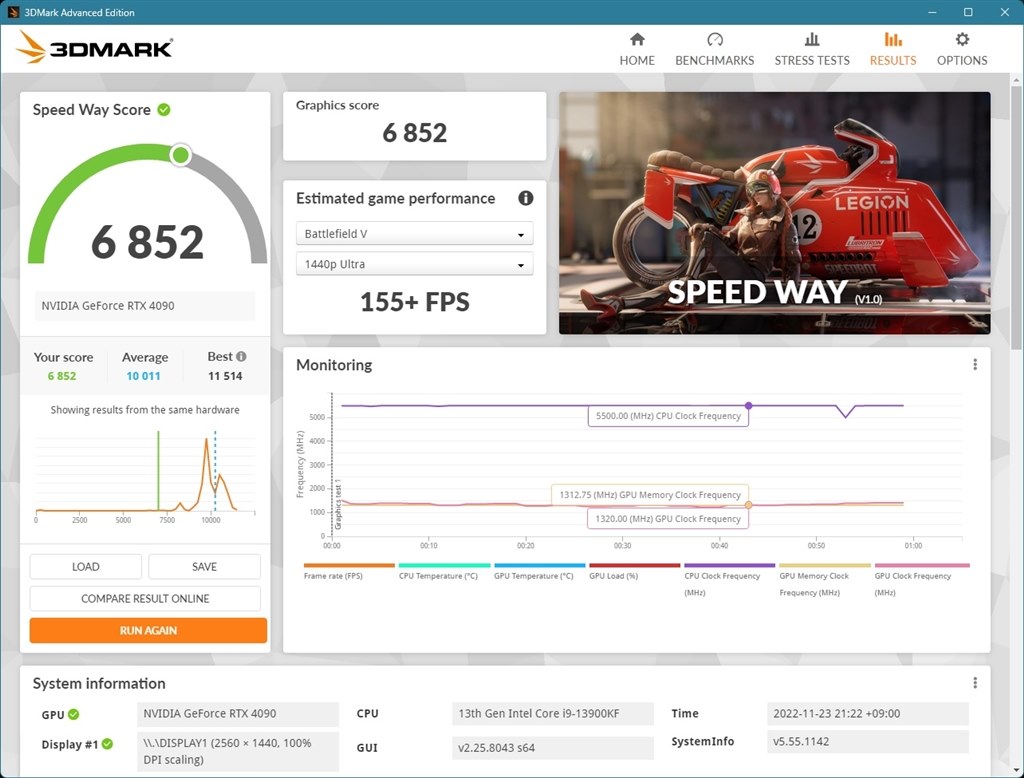Click the Graphics score value 6 852
This screenshot has width=1024, height=778.
[415, 133]
